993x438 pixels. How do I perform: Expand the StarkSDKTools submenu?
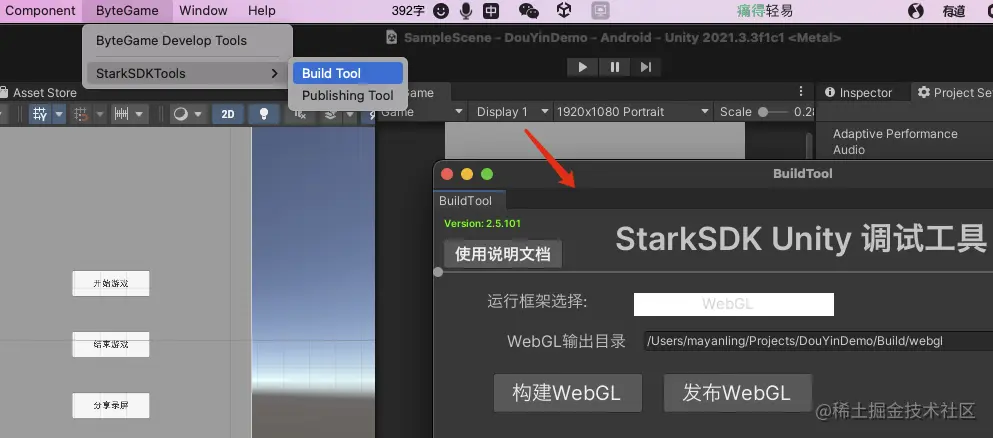[x=187, y=73]
